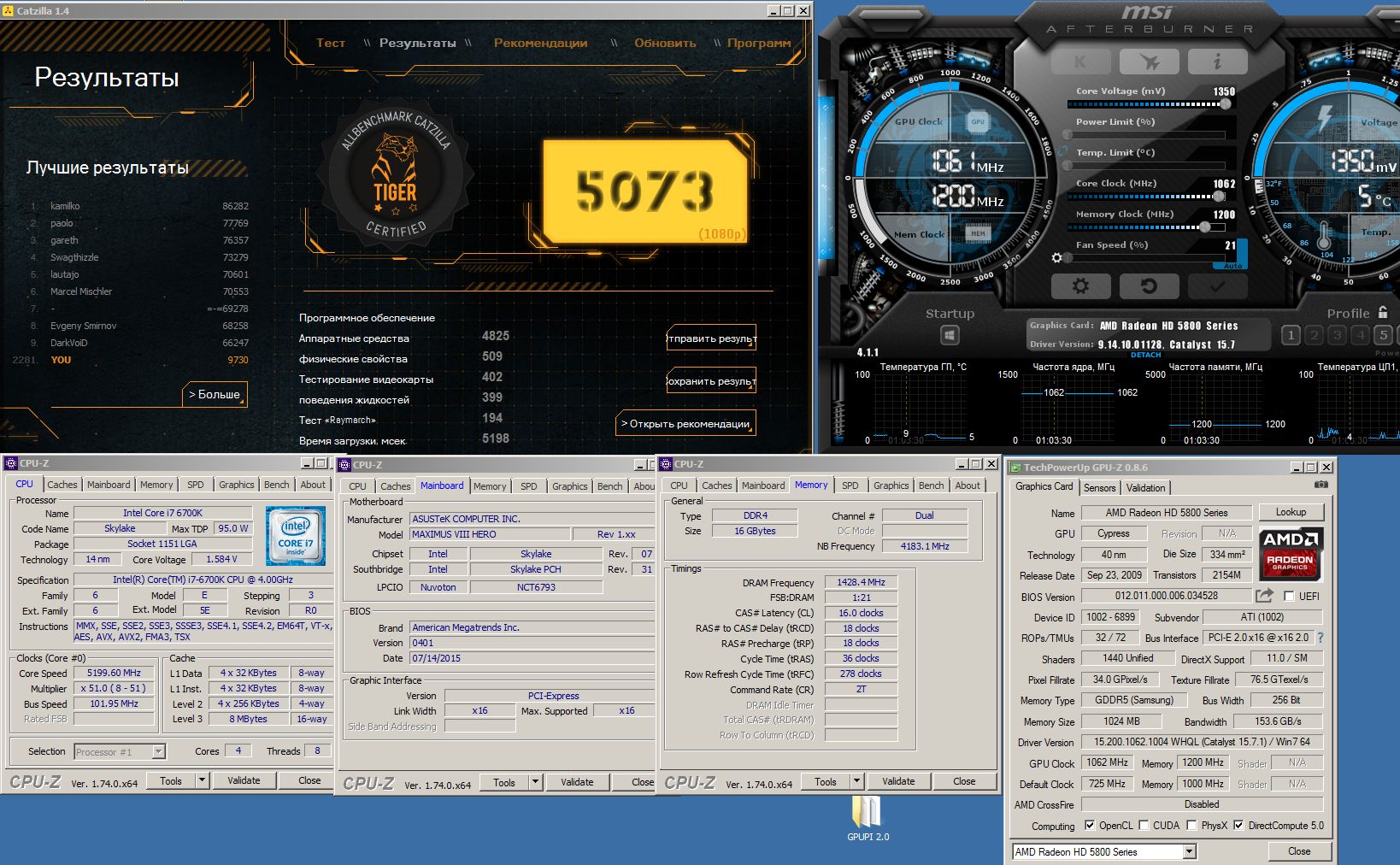Click the 5073 score box in Catzilla

645,191
